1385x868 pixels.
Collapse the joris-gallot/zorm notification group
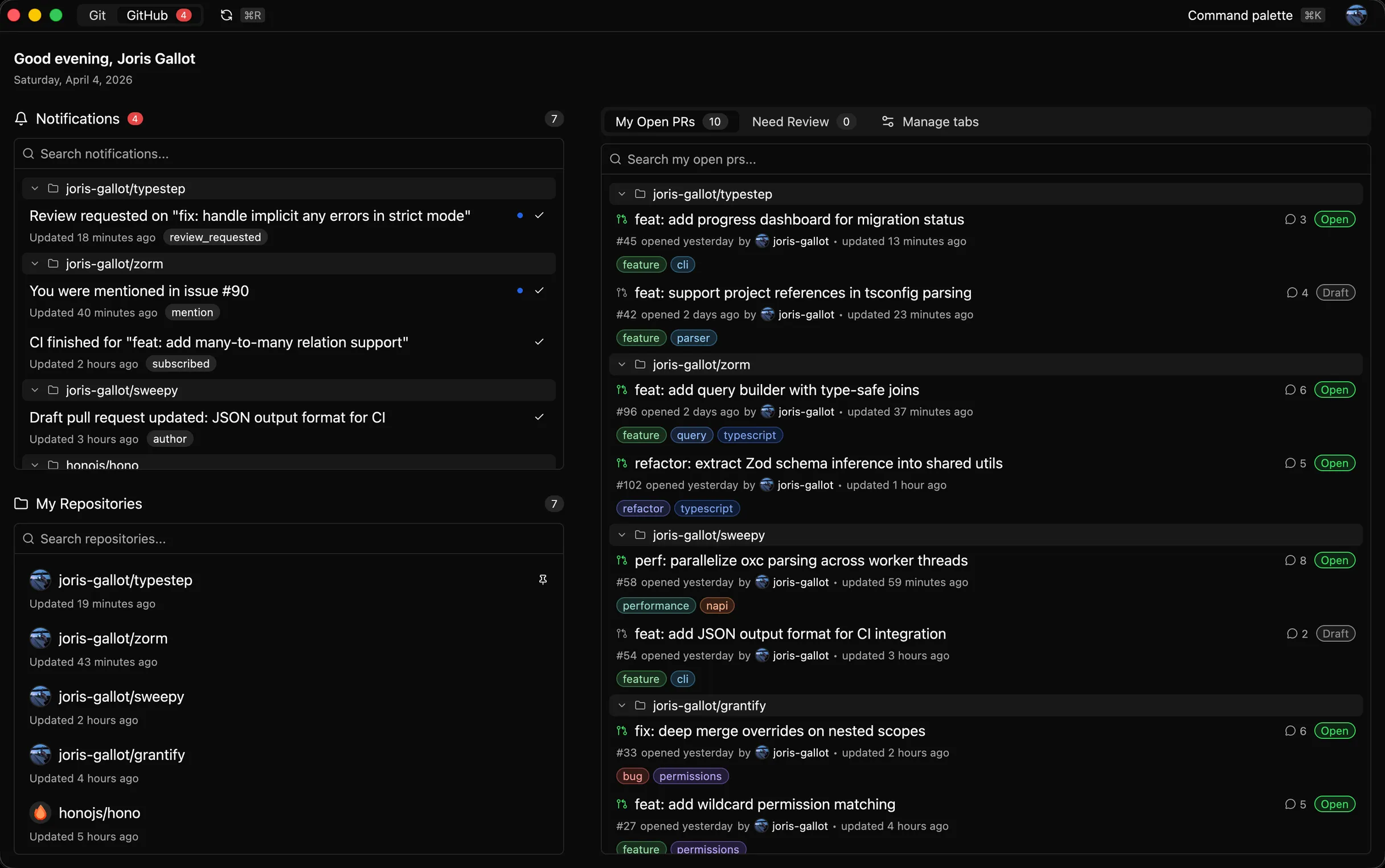tap(34, 264)
